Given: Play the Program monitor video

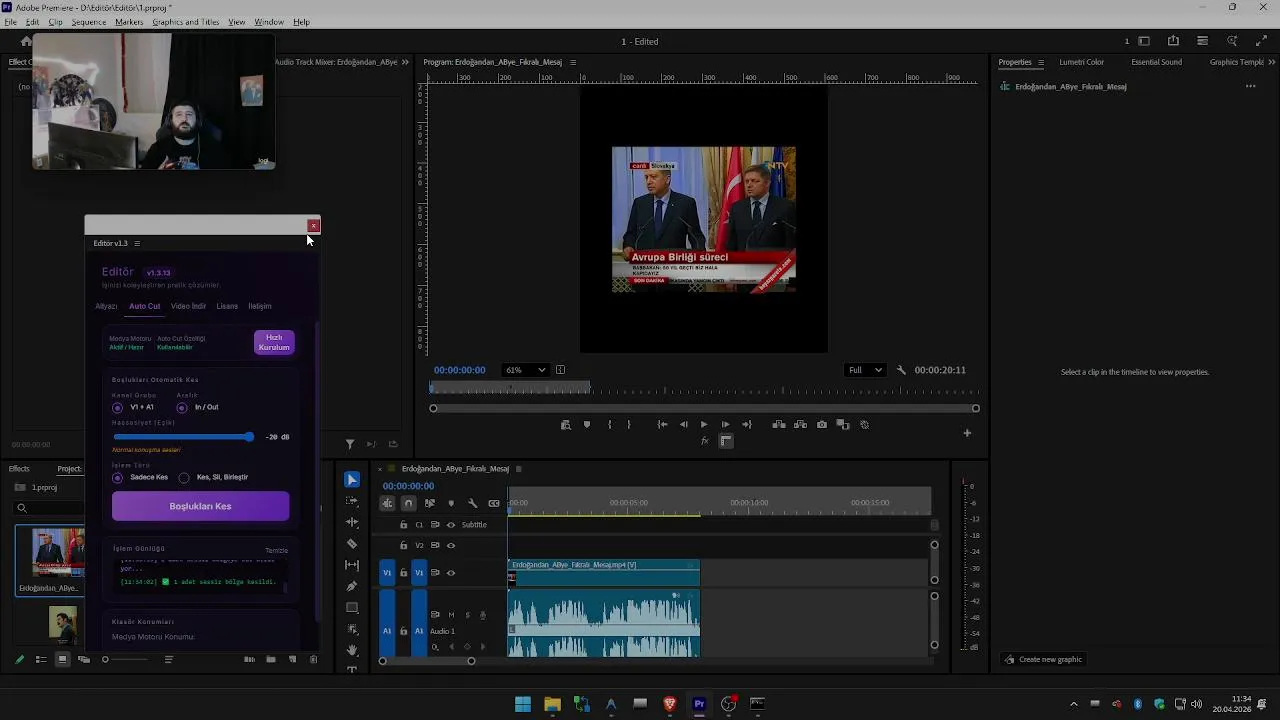Looking at the screenshot, I should [704, 425].
